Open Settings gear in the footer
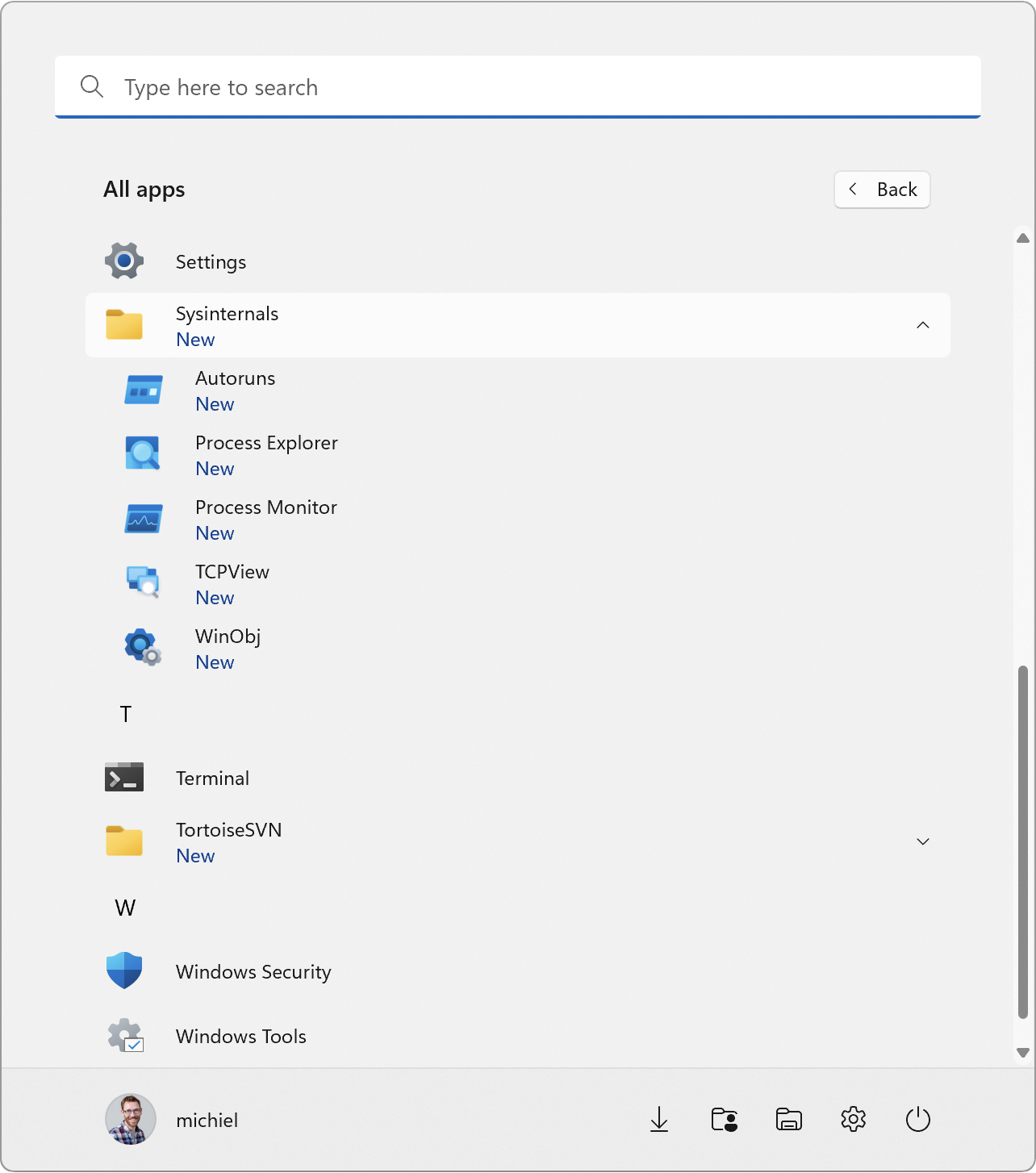1036x1173 pixels. 854,1120
